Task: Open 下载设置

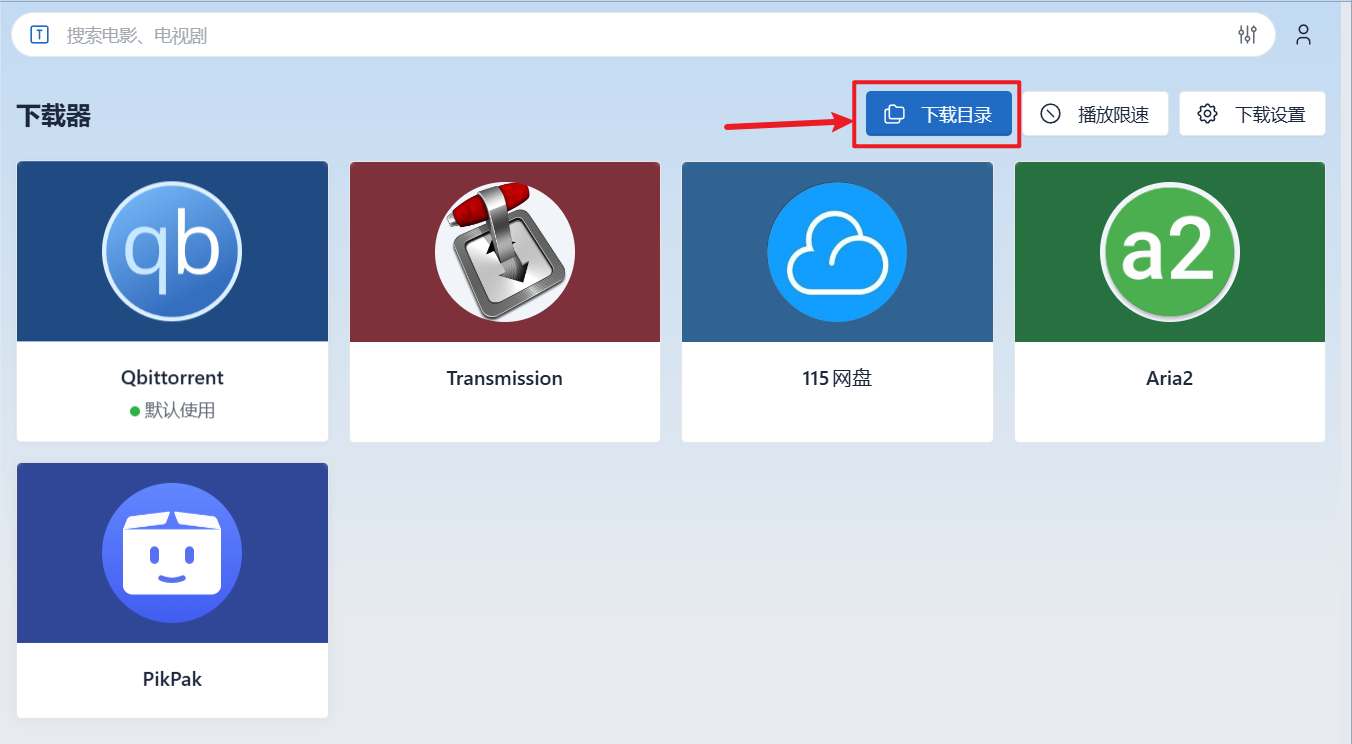Action: click(x=1252, y=114)
